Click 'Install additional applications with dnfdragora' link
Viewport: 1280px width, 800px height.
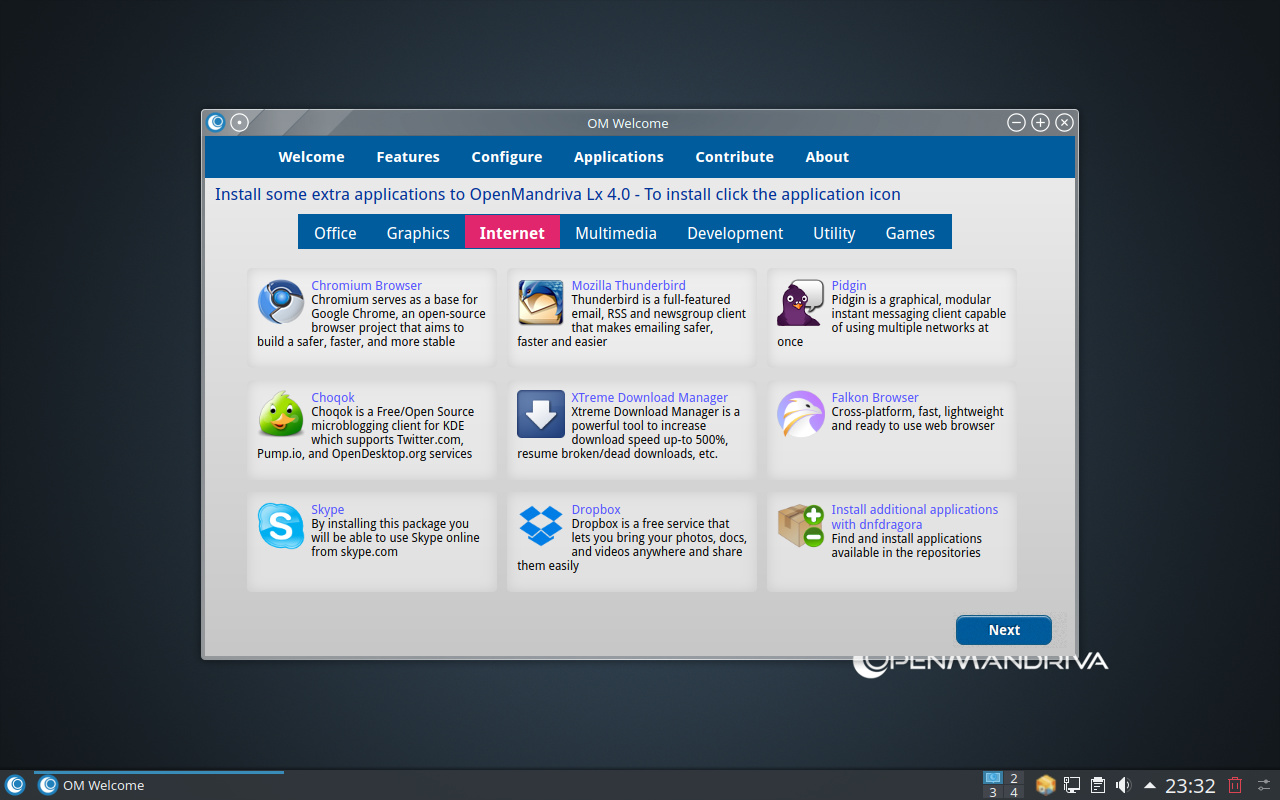914,517
